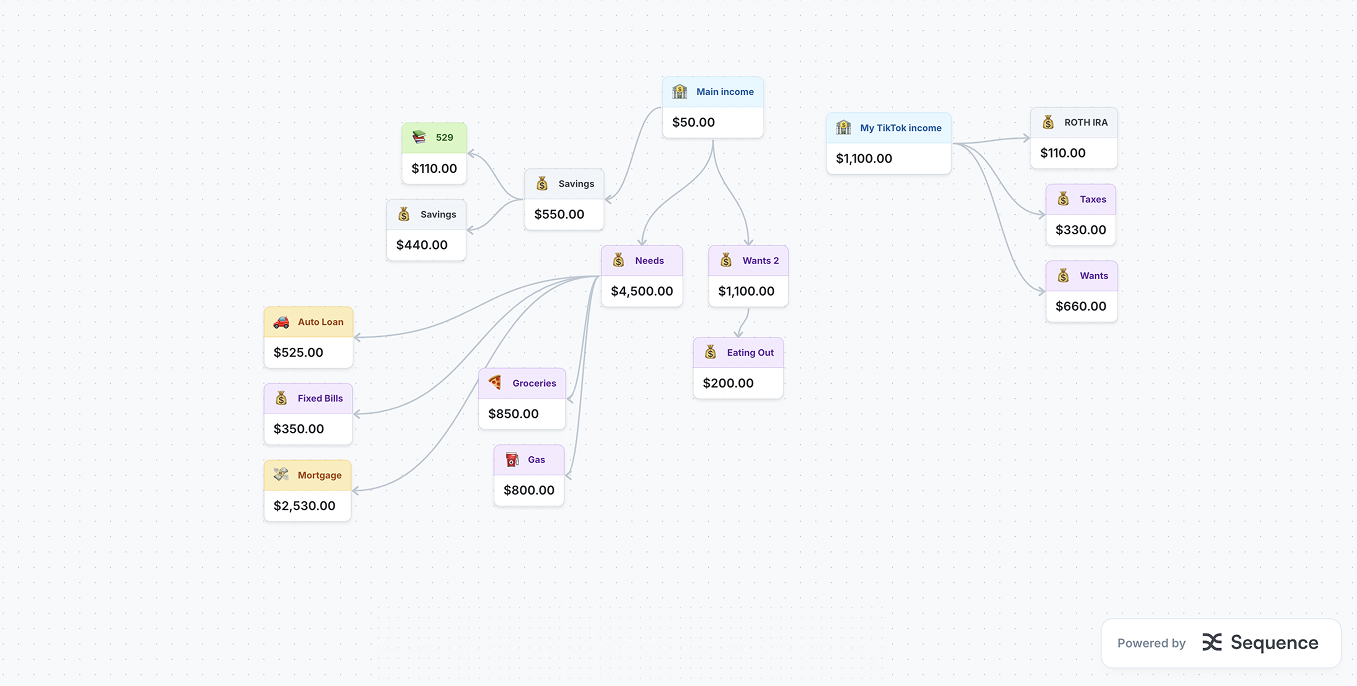Select the Gas node title
Screen dimensions: 1357x686
click(536, 460)
